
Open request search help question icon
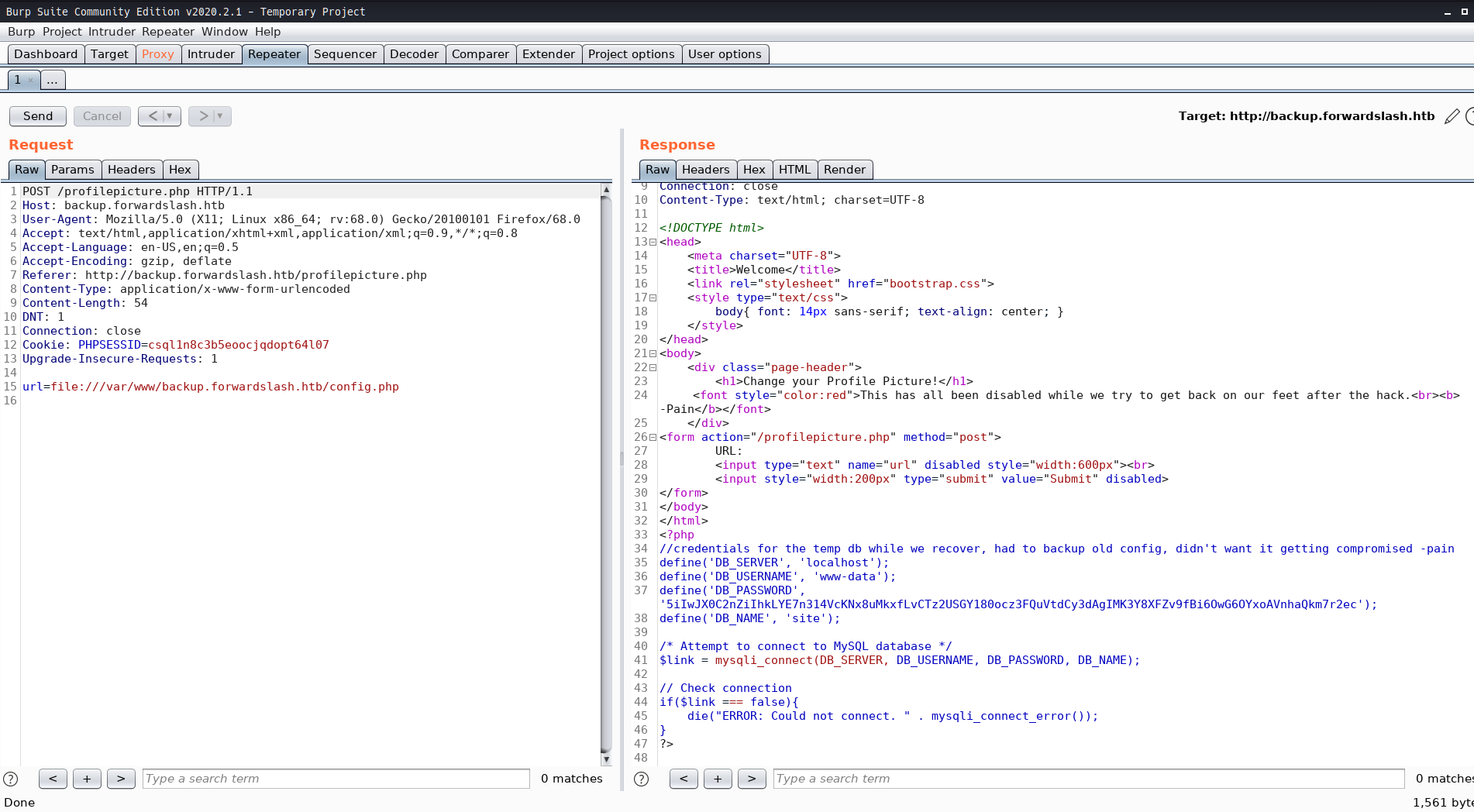11,779
